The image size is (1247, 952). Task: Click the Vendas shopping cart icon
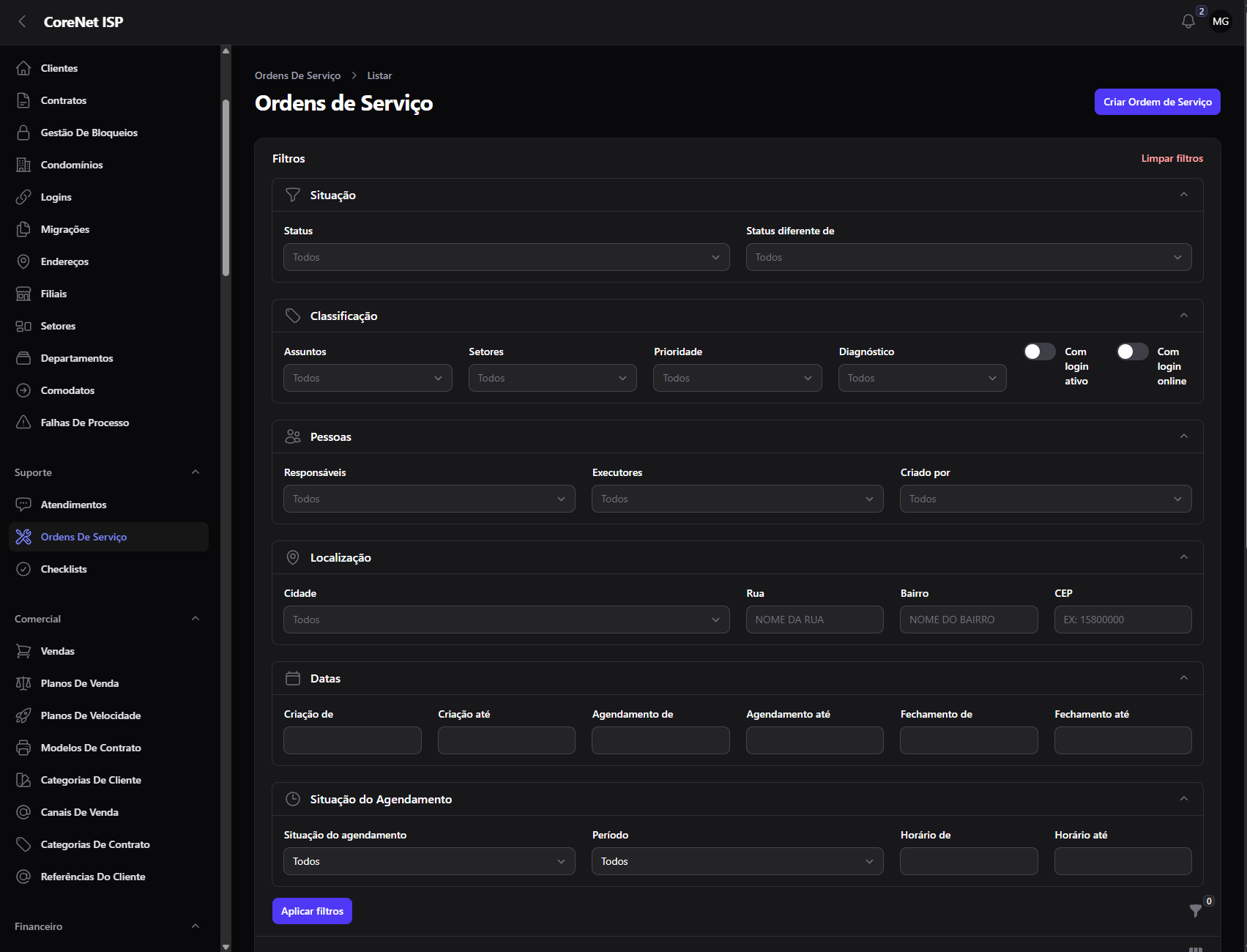click(23, 651)
